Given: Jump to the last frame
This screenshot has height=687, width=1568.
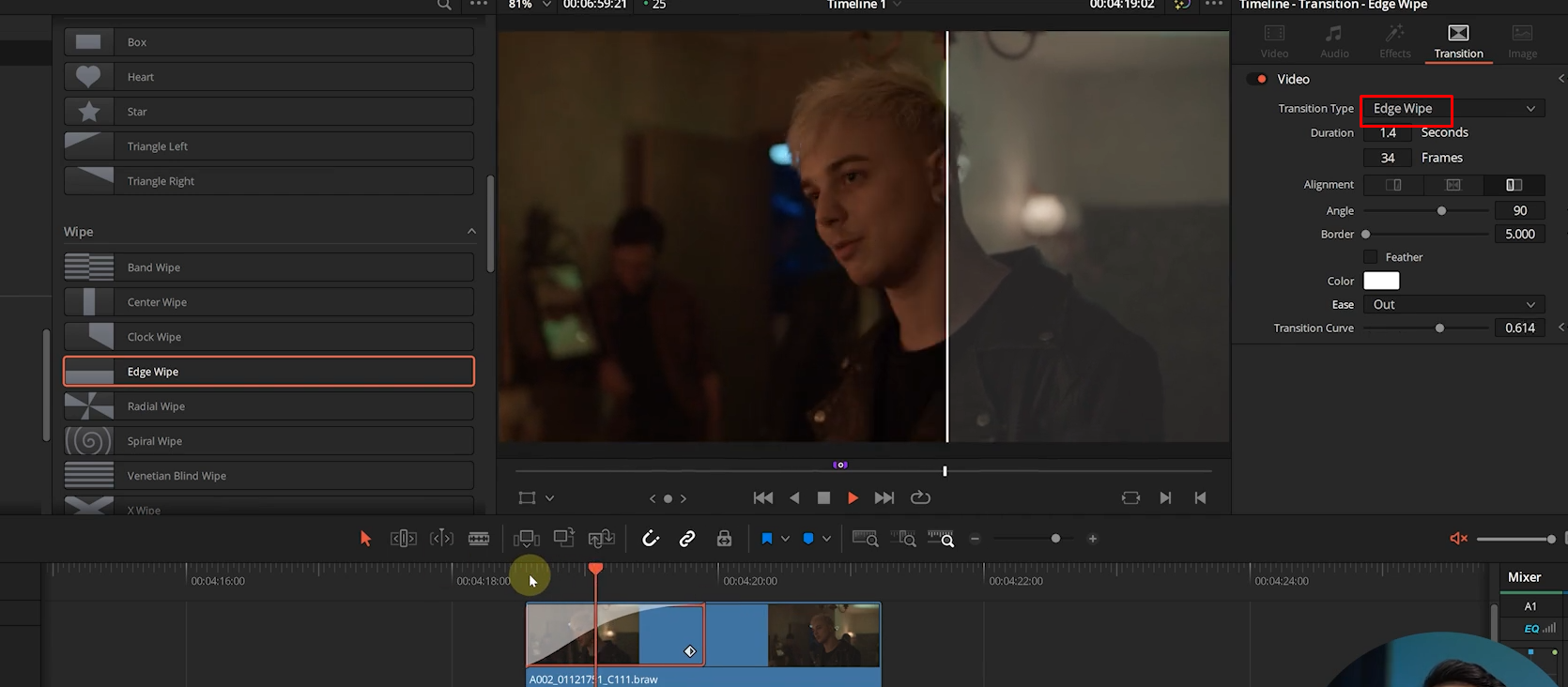Looking at the screenshot, I should (x=884, y=498).
